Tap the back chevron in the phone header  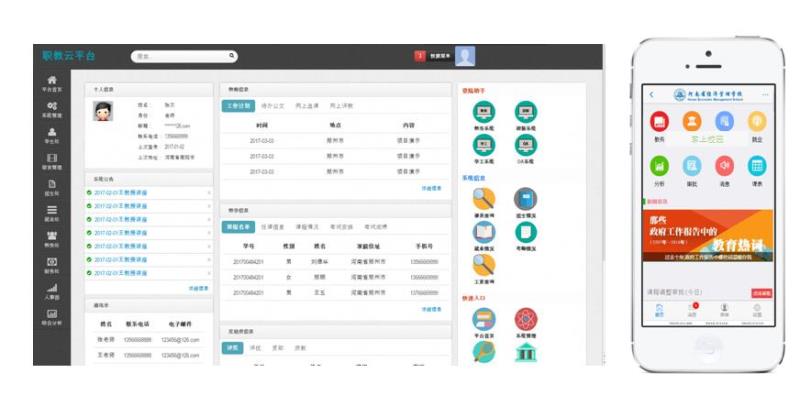(652, 95)
